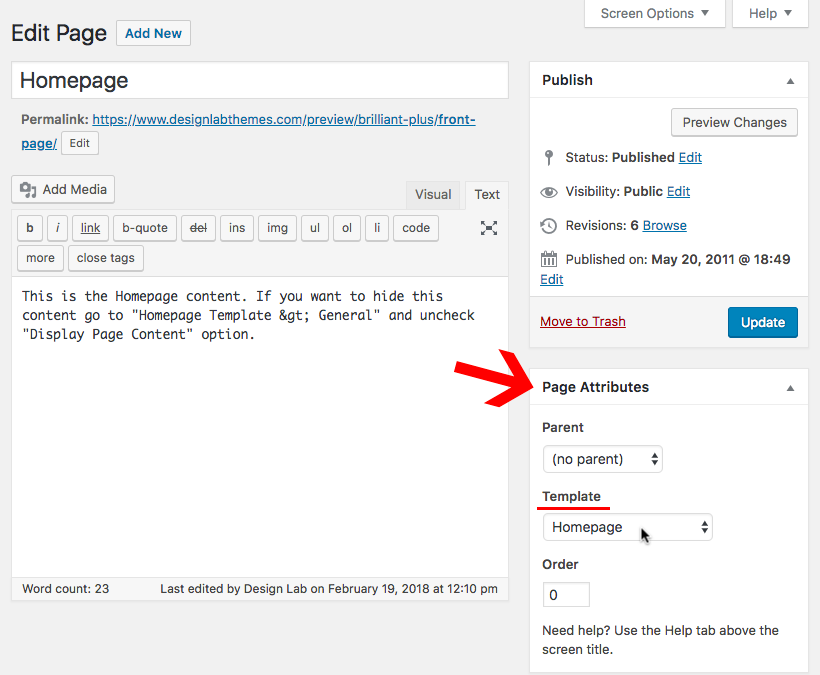Insert image with img button
The height and width of the screenshot is (675, 820).
click(277, 228)
